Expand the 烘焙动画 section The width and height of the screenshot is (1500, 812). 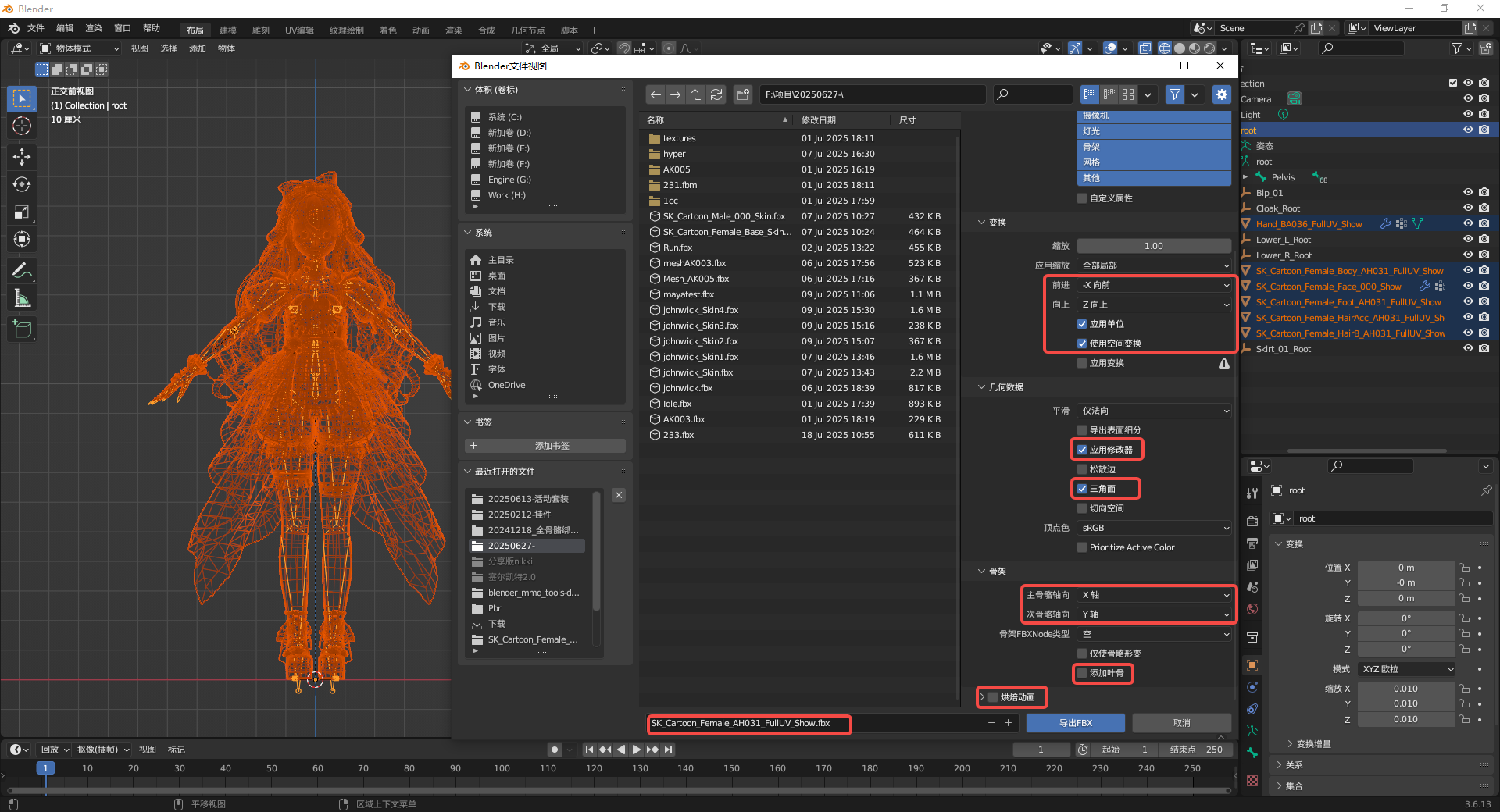(983, 697)
